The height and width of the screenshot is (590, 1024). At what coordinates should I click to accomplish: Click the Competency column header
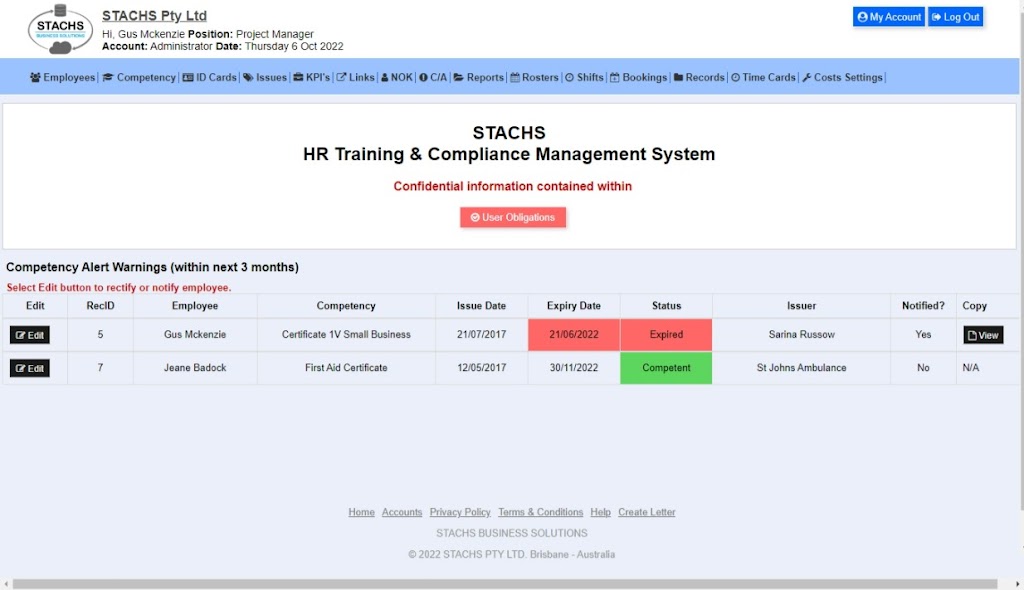point(345,306)
